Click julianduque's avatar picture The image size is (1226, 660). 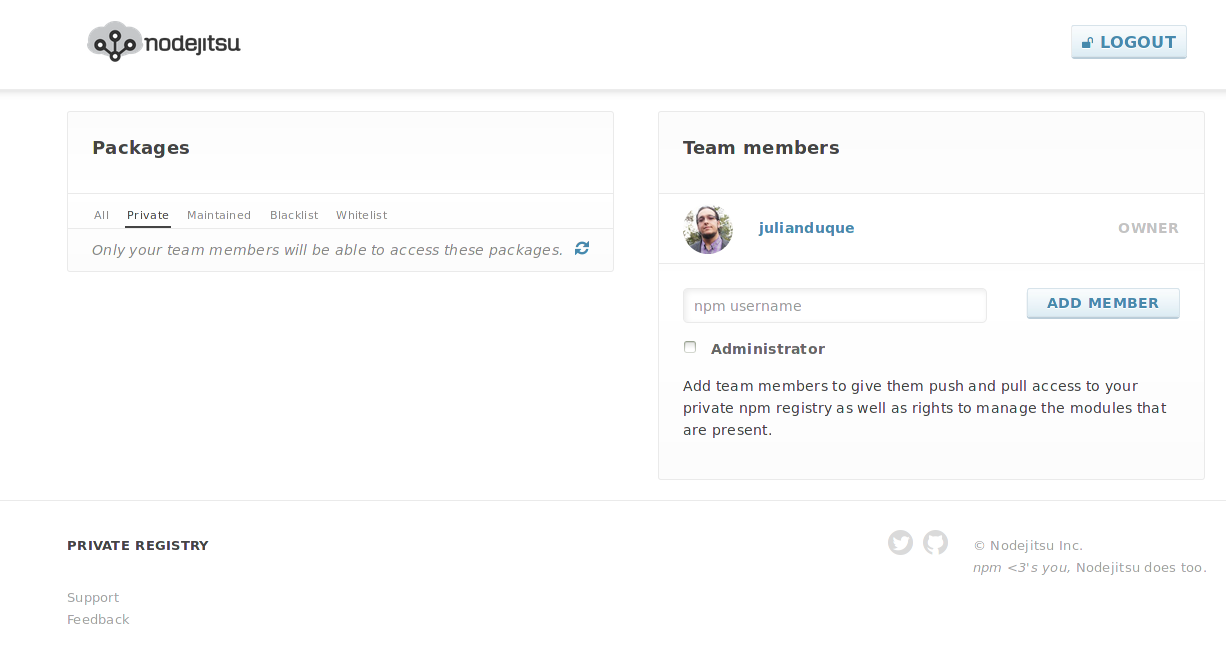tap(708, 229)
